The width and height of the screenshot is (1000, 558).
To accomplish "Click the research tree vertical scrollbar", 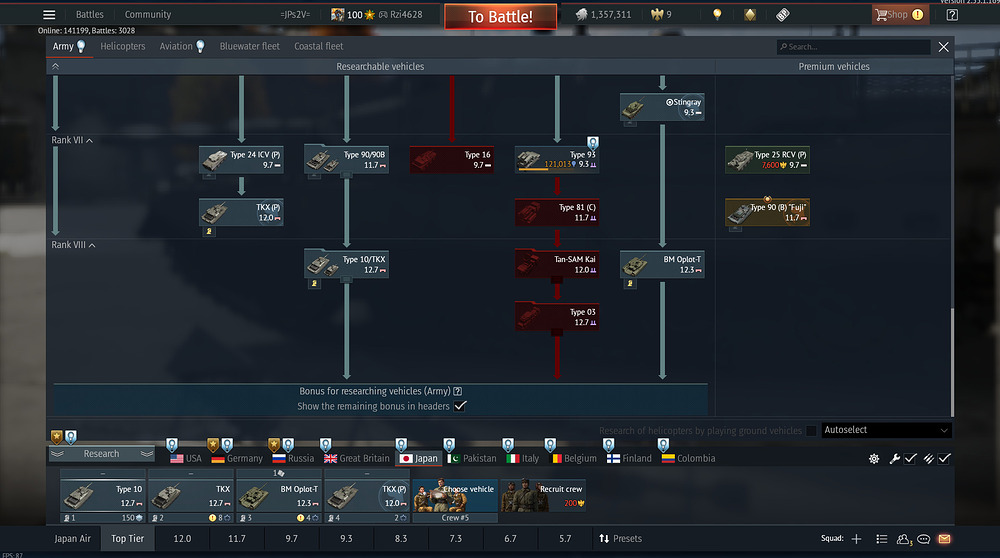I will coord(952,362).
